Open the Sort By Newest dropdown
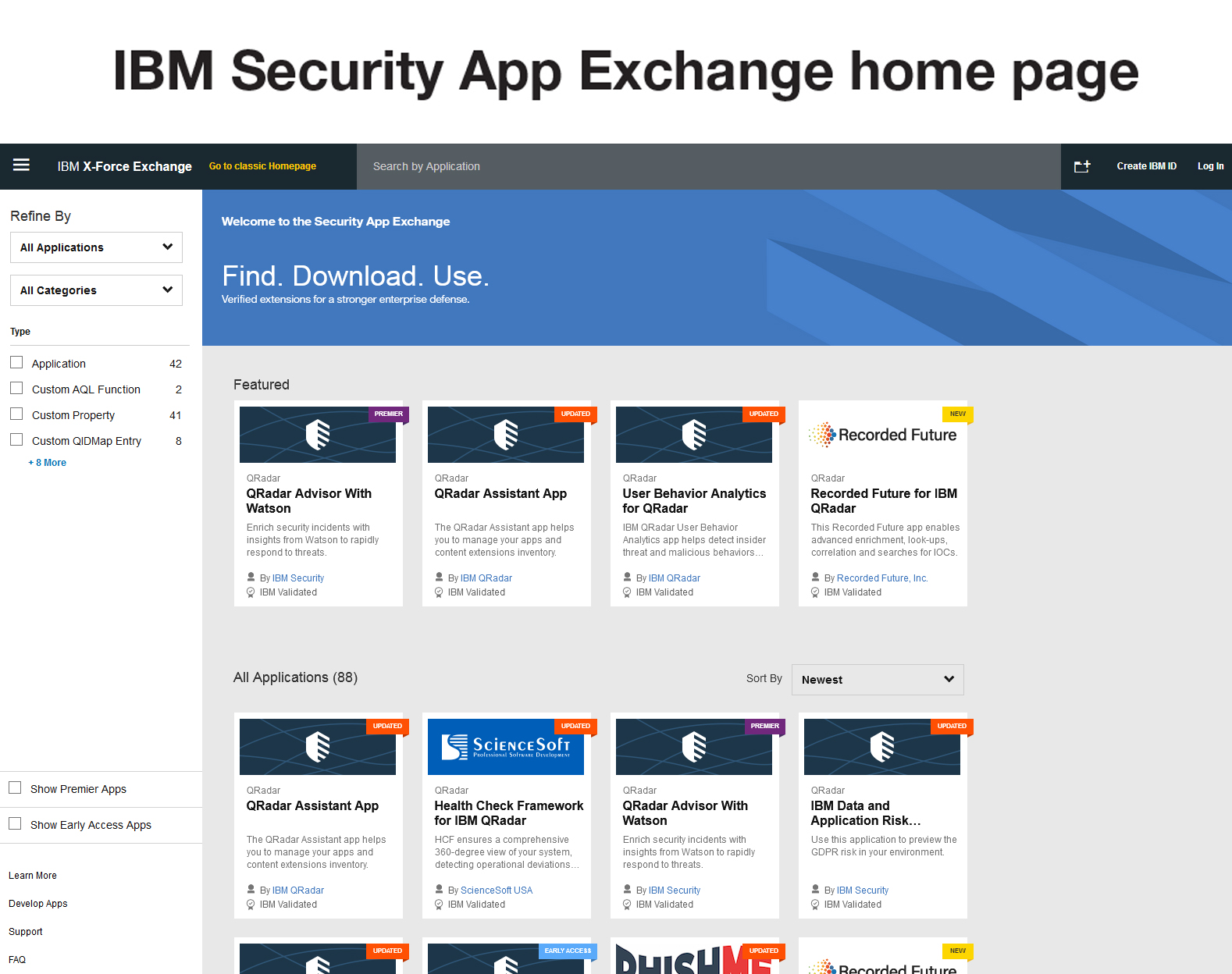The image size is (1232, 974). 878,680
